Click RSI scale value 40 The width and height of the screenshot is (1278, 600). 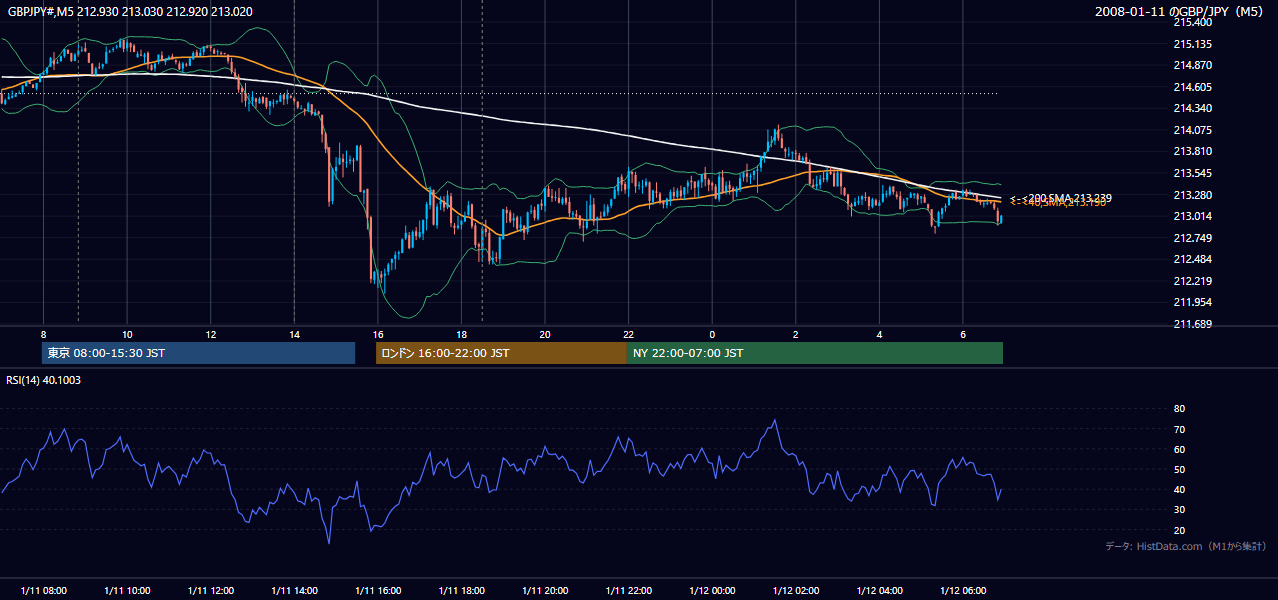(1179, 489)
